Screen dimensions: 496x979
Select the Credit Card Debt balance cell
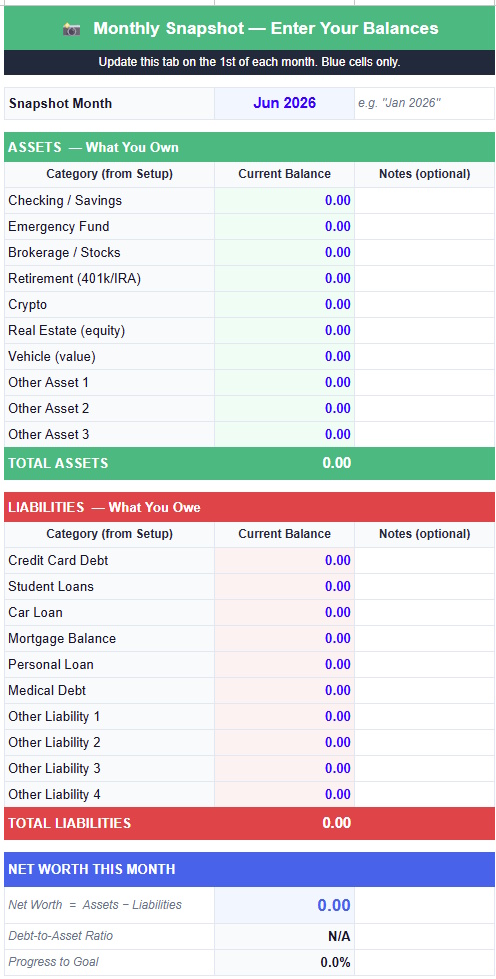[284, 561]
